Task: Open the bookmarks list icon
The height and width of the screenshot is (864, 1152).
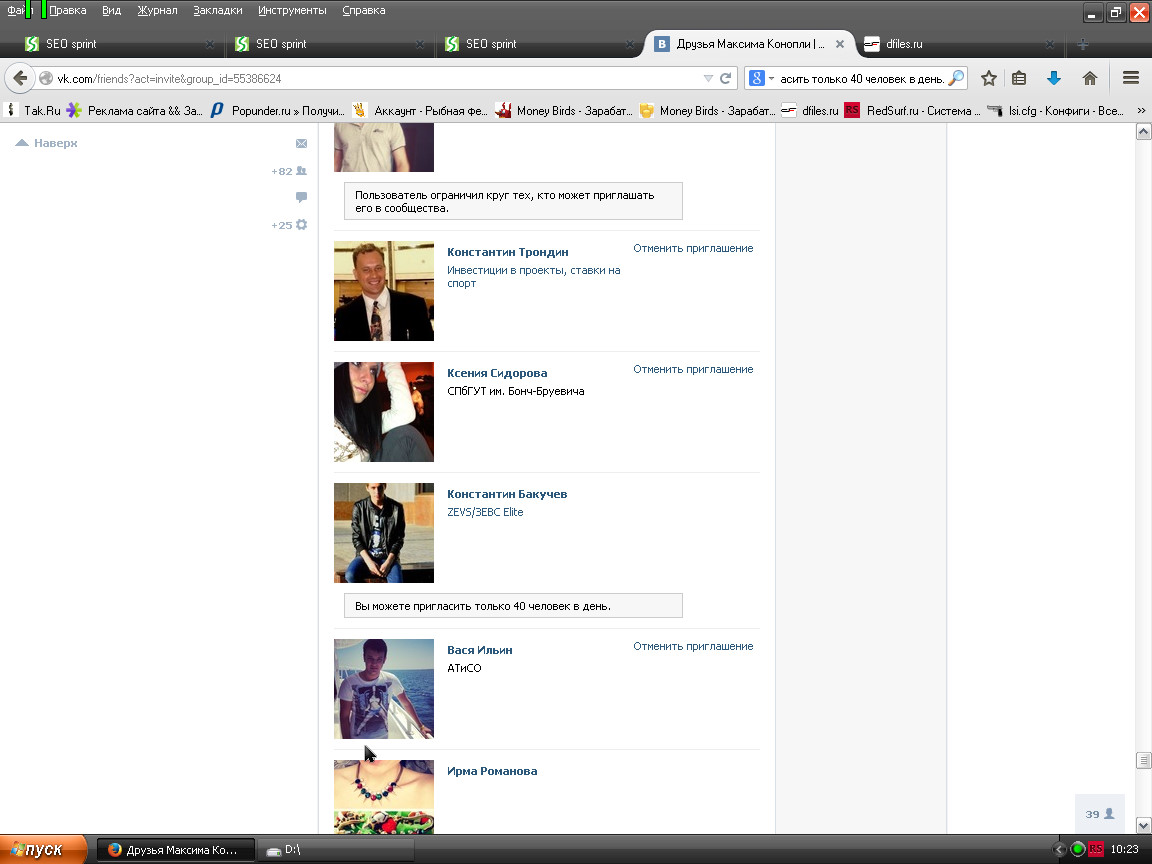Action: coord(1019,78)
